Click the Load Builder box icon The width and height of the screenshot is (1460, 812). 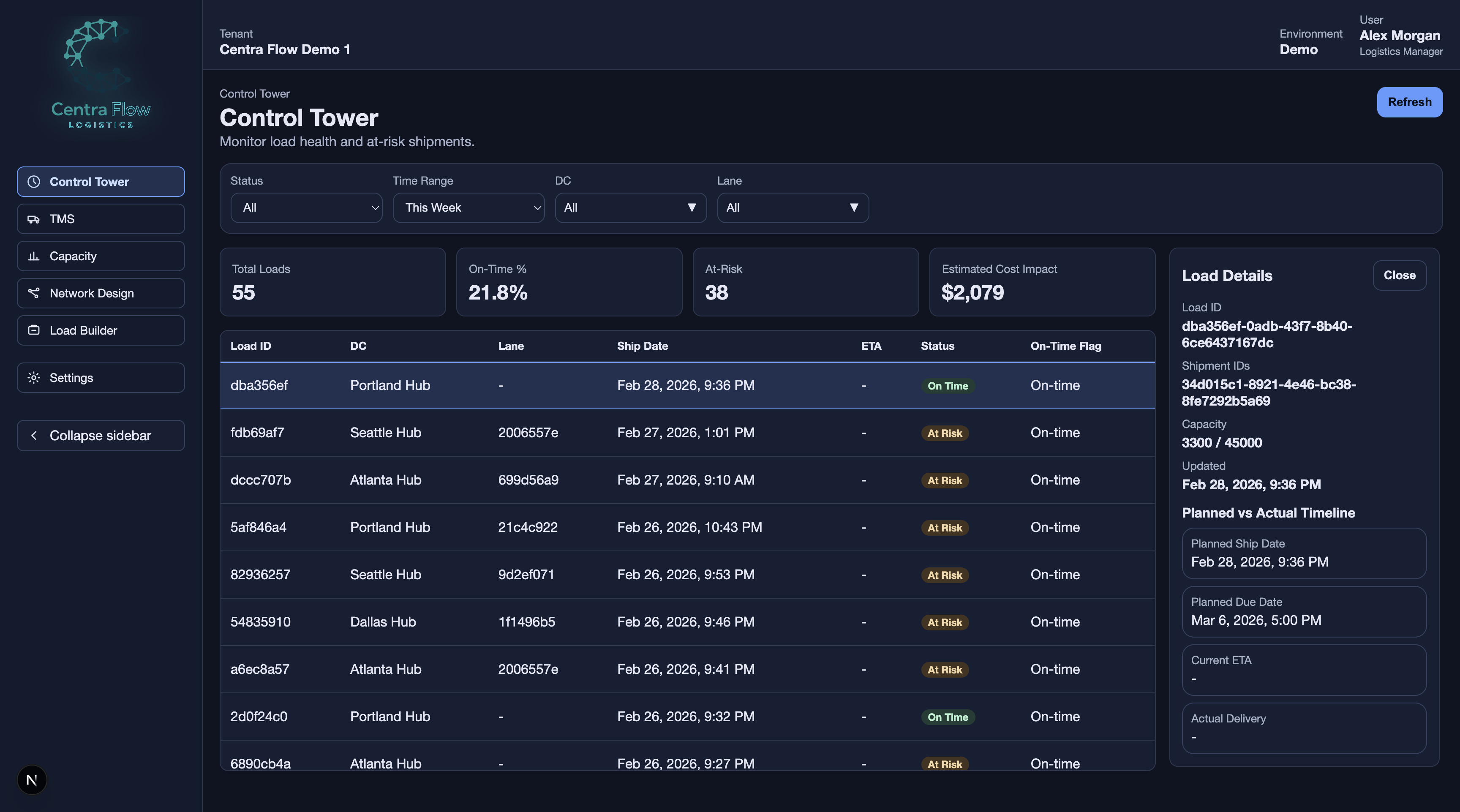point(34,330)
